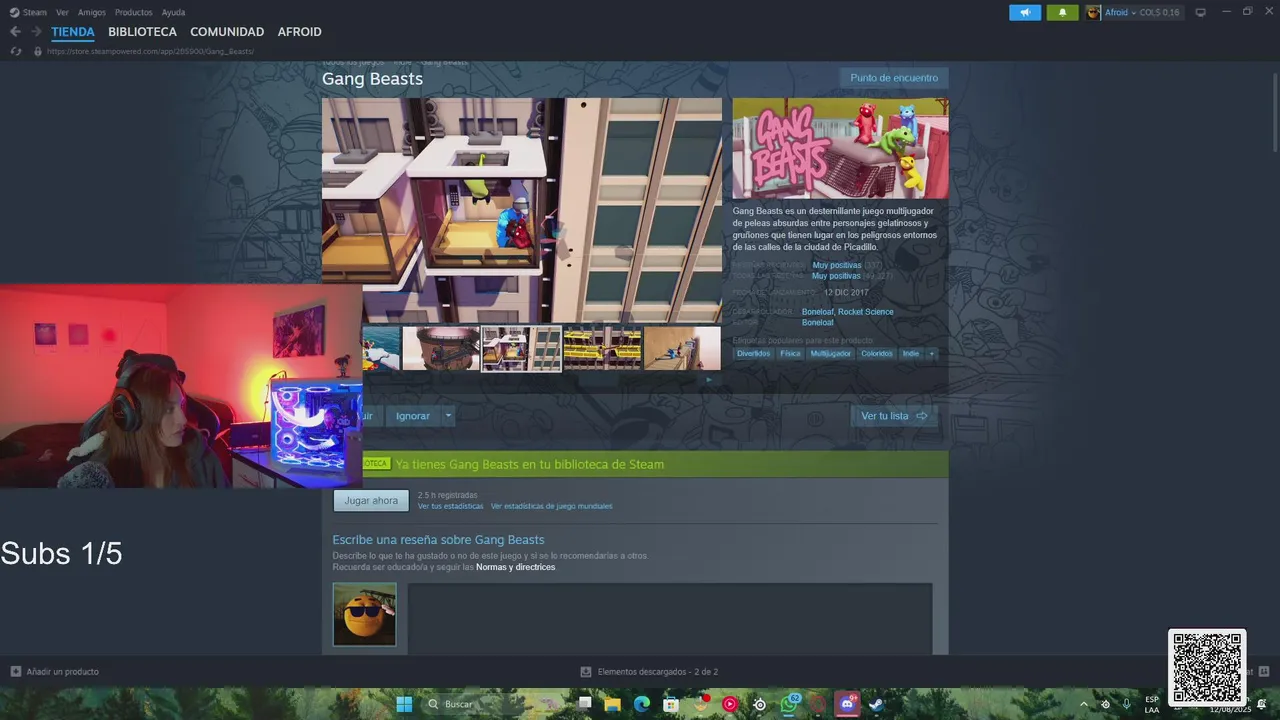The width and height of the screenshot is (1280, 720).
Task: Open the publisher Boneloaf link
Action: coord(817,323)
